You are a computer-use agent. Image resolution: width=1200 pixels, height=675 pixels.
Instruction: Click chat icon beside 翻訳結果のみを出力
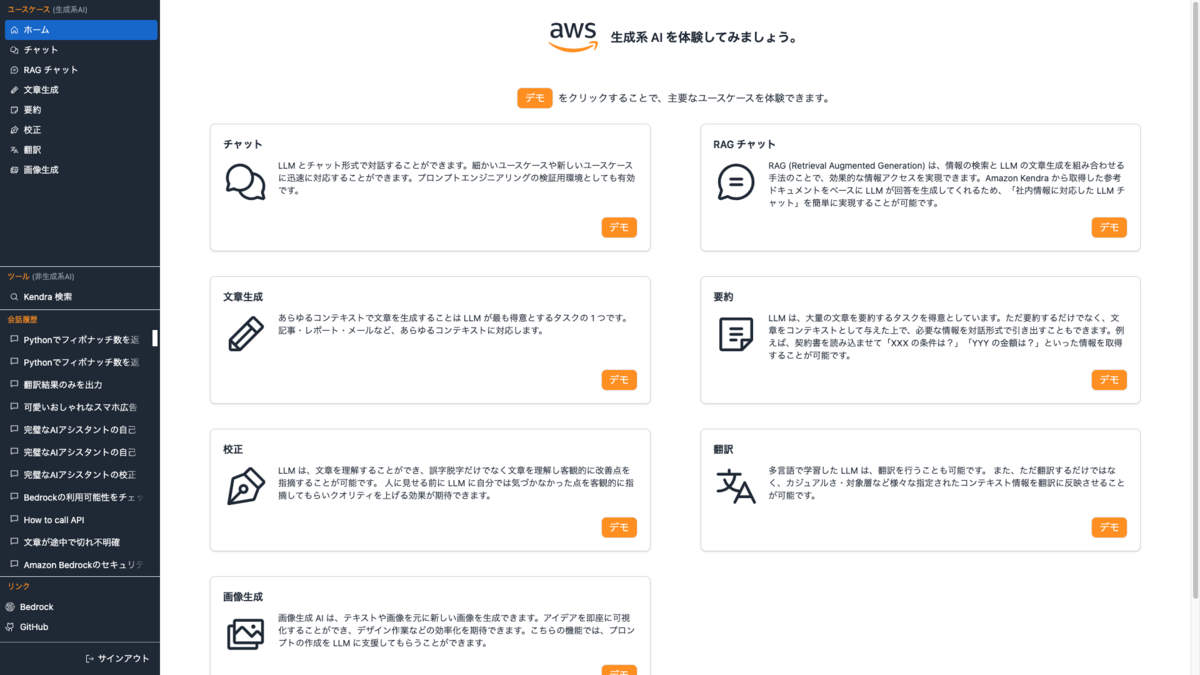coord(14,385)
